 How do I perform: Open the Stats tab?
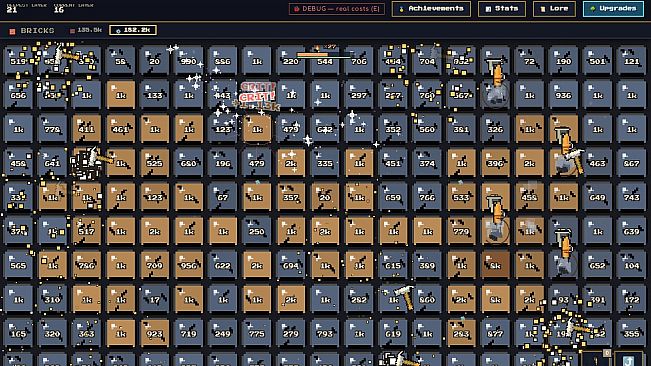(502, 9)
